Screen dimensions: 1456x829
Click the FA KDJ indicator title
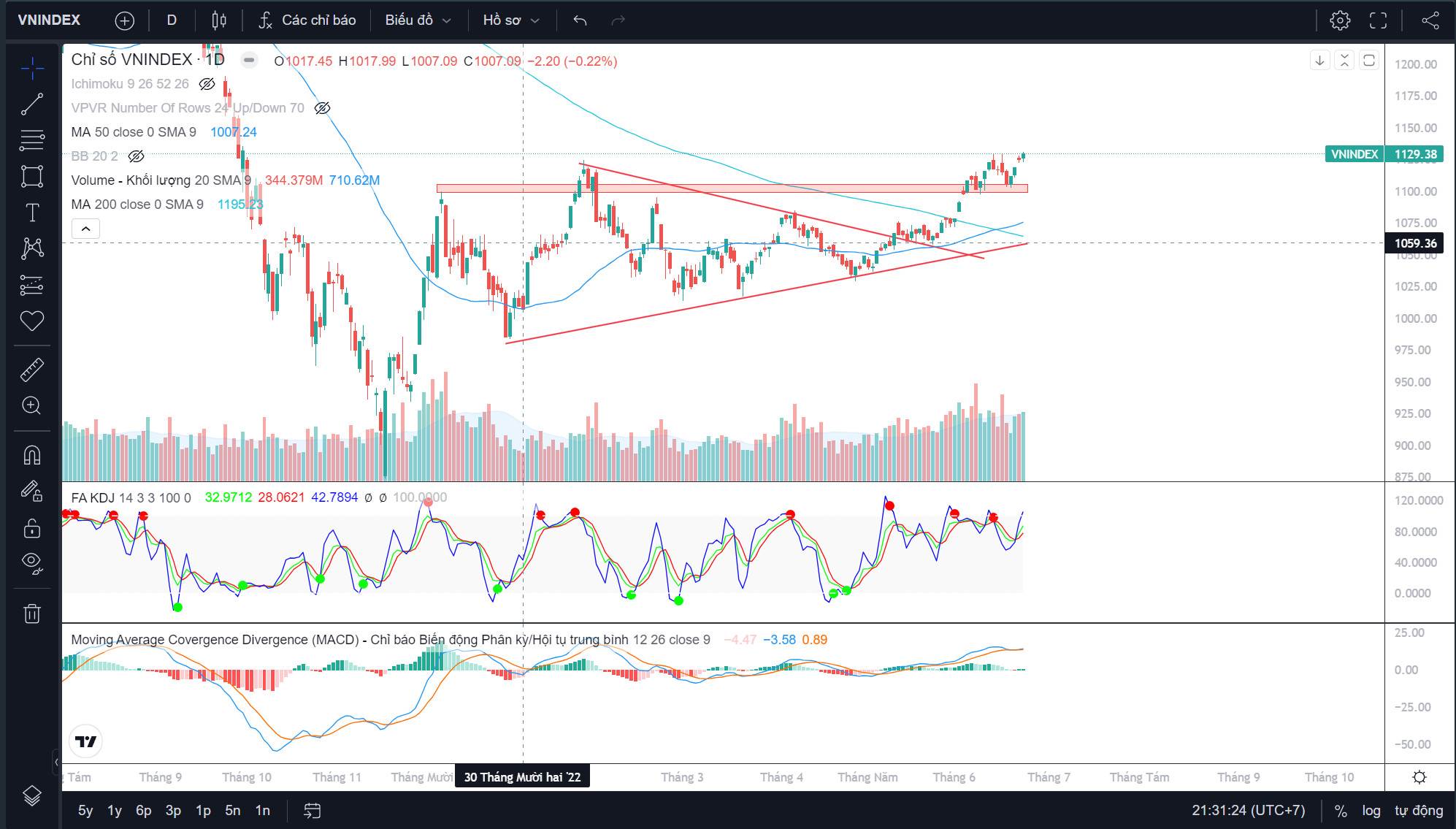93,497
